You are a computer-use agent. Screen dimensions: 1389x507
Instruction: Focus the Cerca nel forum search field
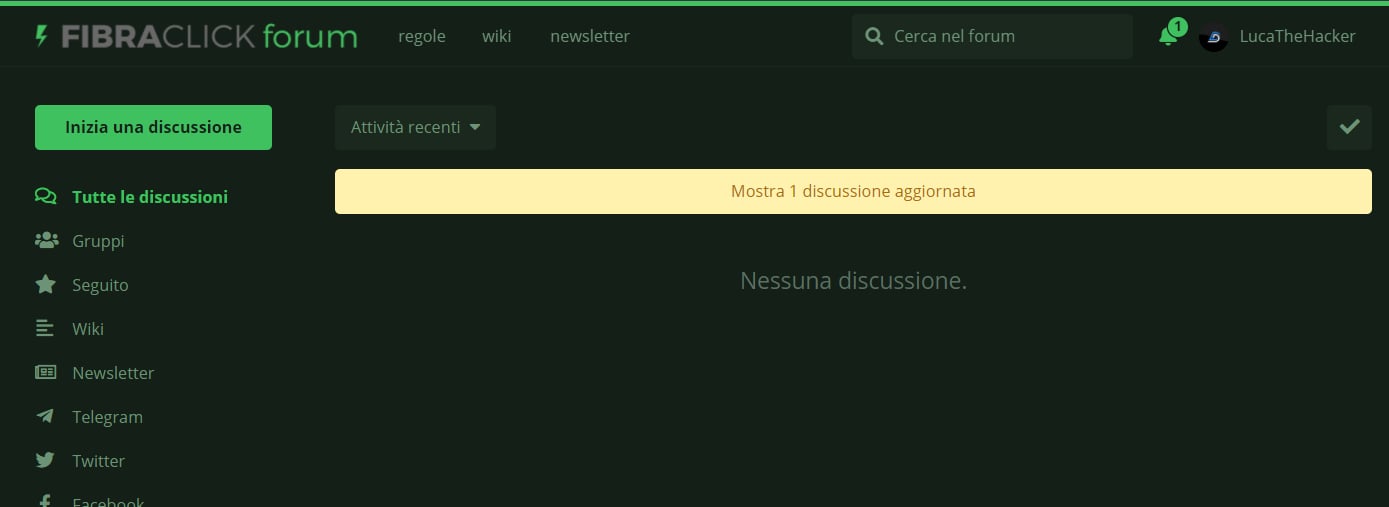click(1005, 37)
